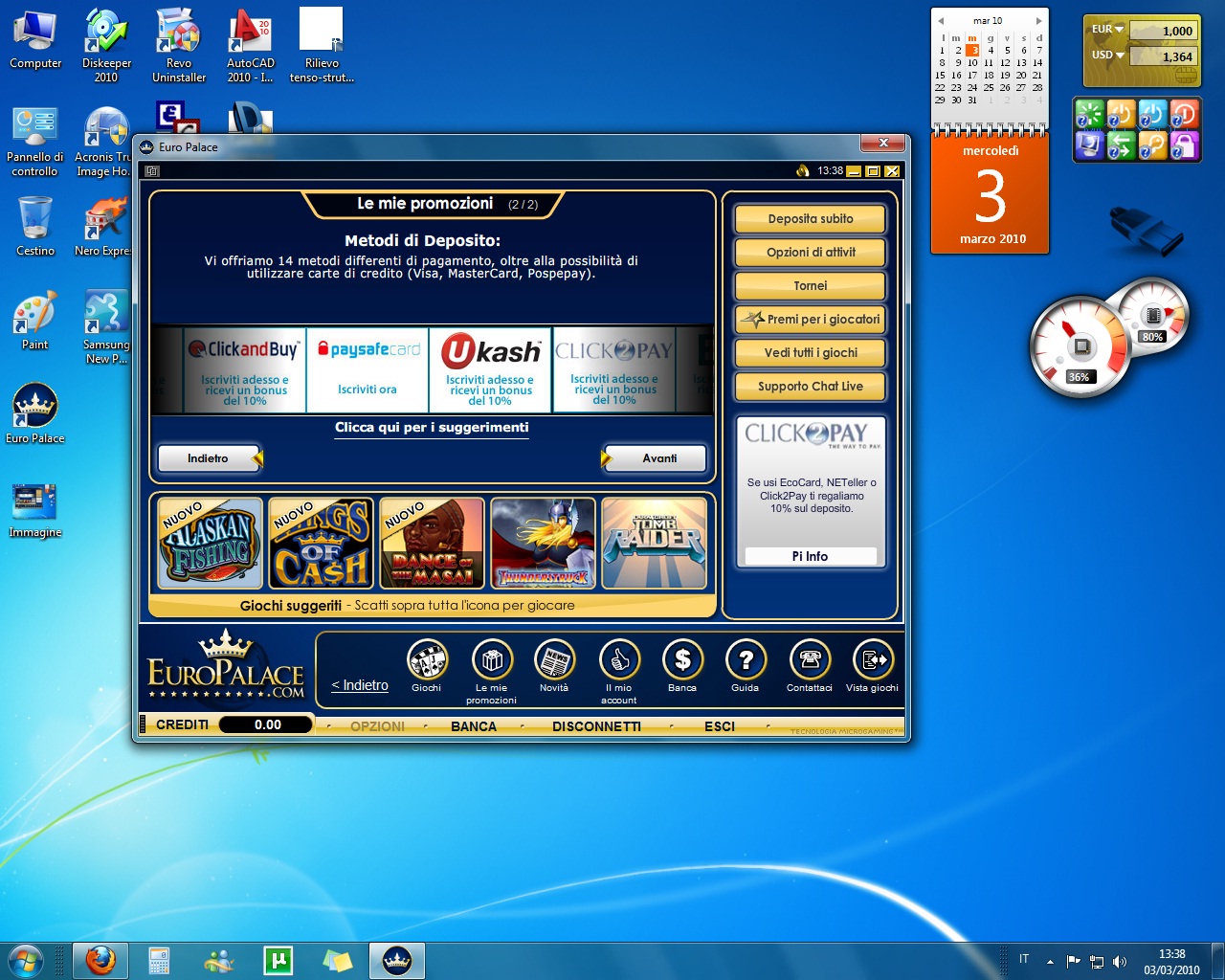
Task: Open Euro Palace desktop shortcut
Action: (35, 414)
